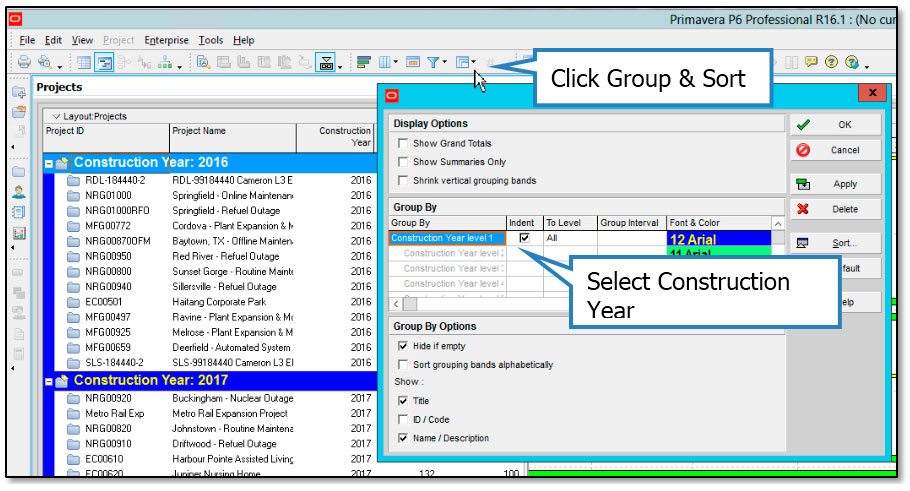Image resolution: width=910 pixels, height=491 pixels.
Task: Open the File menu
Action: pos(27,40)
